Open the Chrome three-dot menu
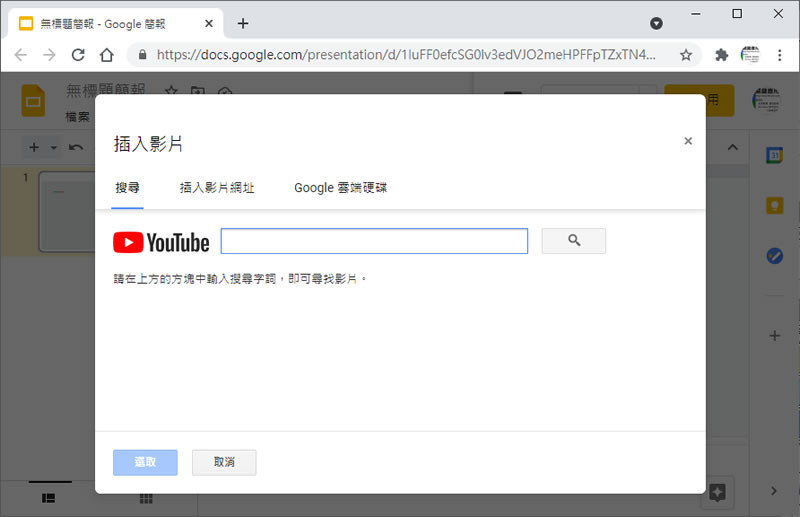The width and height of the screenshot is (800, 517). pyautogui.click(x=779, y=55)
